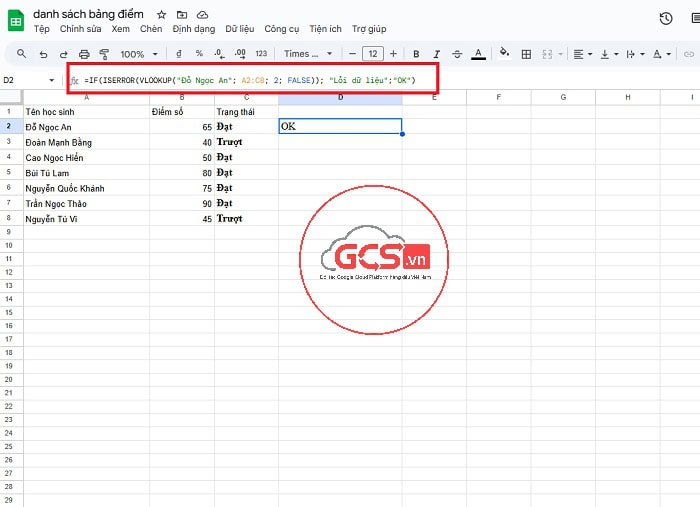700x507 pixels.
Task: Toggle italic formatting
Action: tap(436, 54)
